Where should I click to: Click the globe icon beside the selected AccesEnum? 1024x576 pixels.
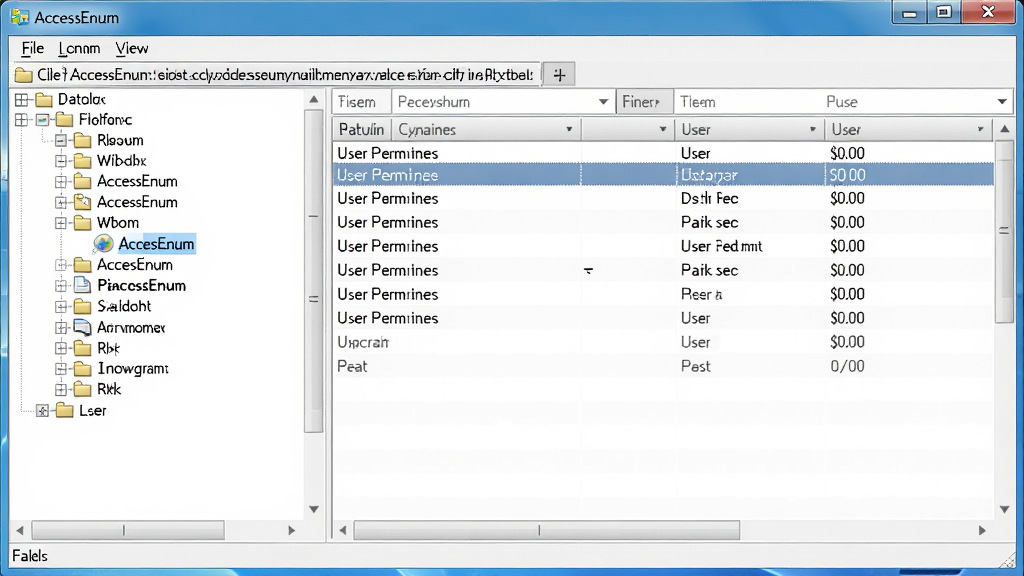tap(103, 244)
